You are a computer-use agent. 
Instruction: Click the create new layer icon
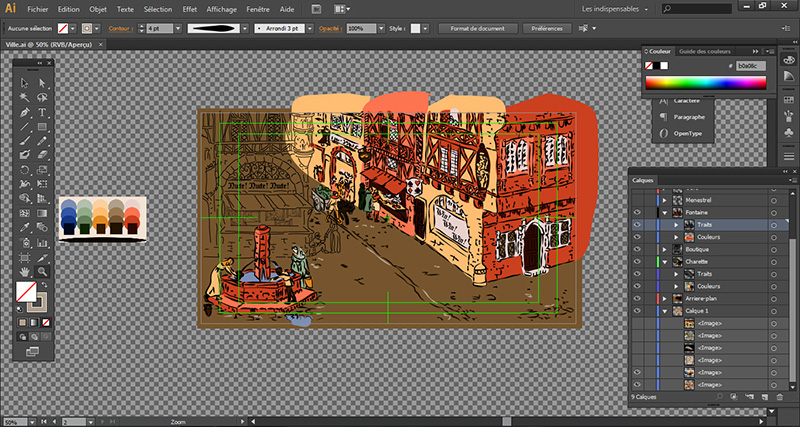point(765,397)
